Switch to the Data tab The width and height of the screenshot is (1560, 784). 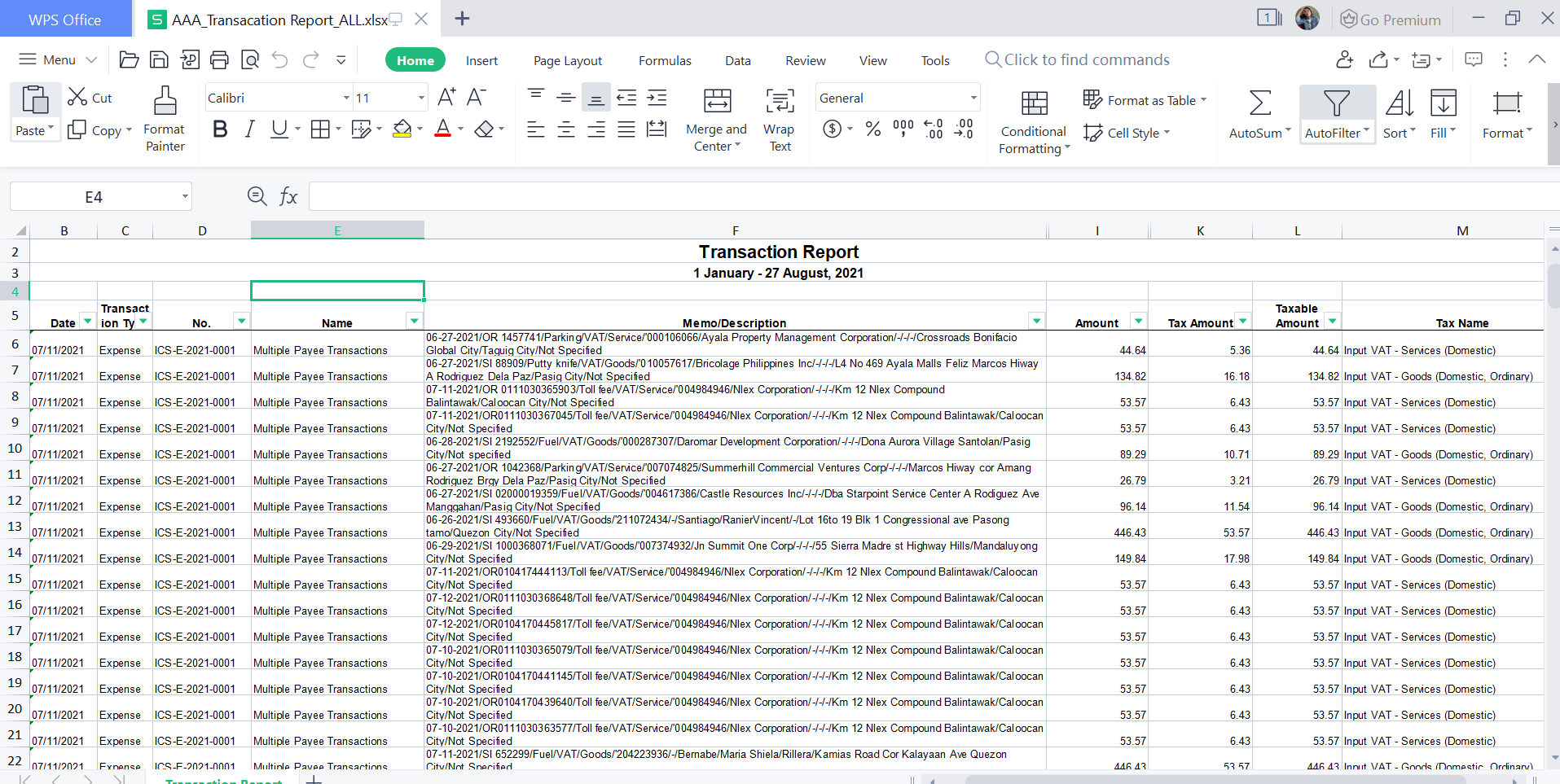[738, 60]
